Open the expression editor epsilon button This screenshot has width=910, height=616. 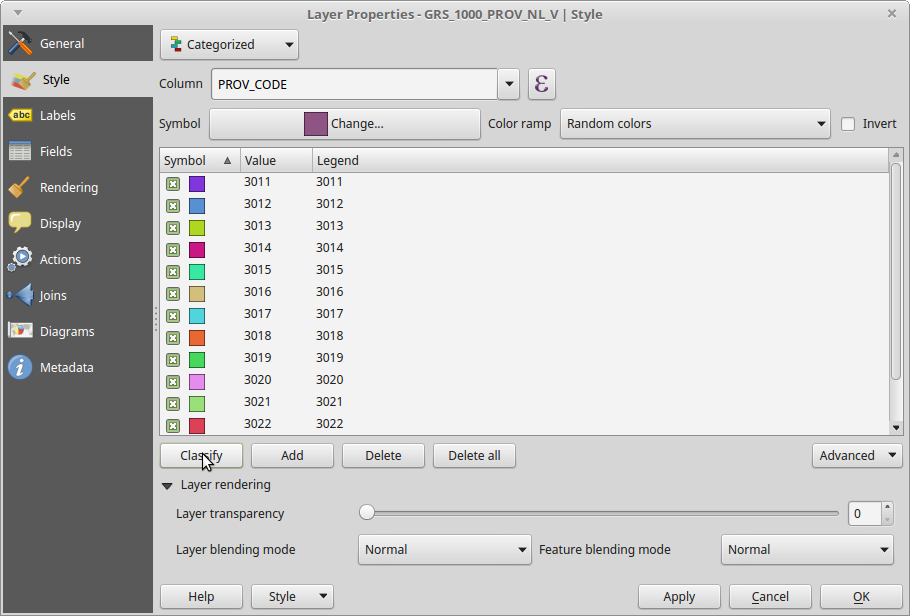point(541,84)
